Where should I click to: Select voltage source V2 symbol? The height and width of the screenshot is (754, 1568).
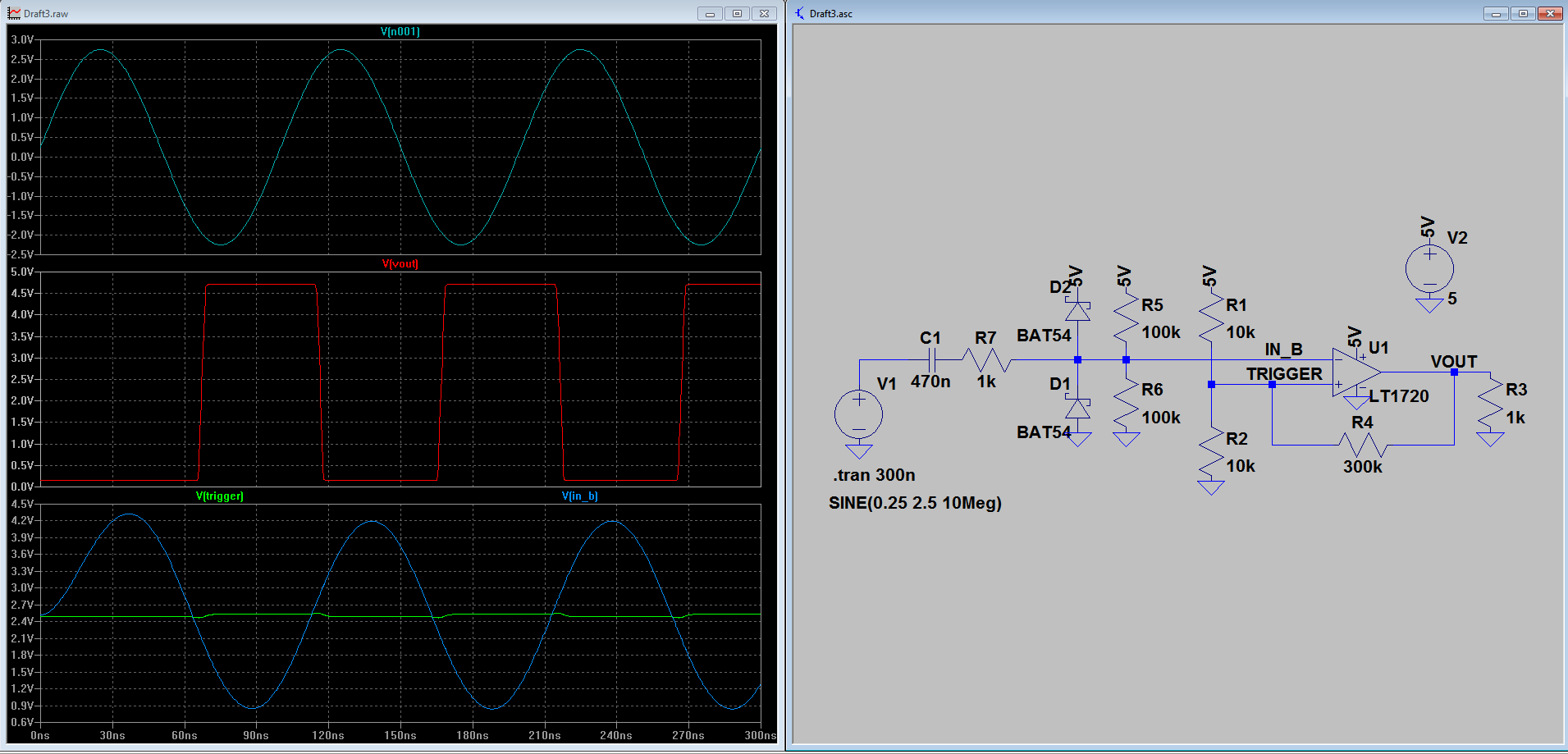(1429, 268)
